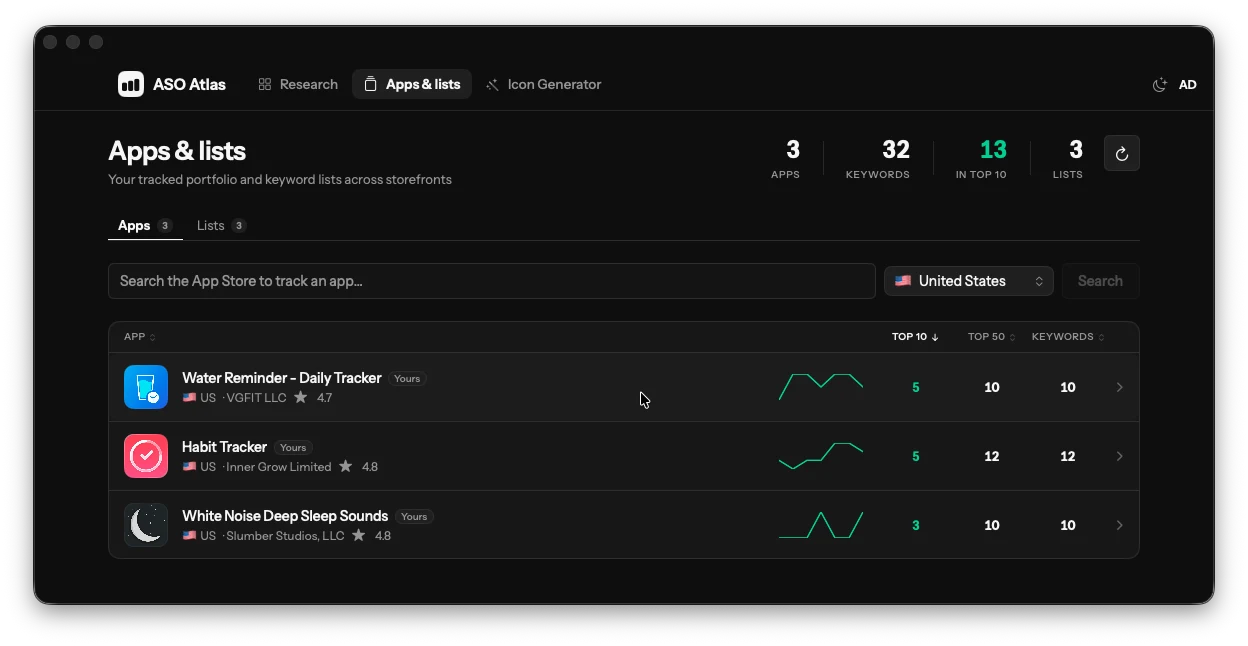Expand Habit Tracker row chevron
The image size is (1248, 646).
[x=1119, y=456]
